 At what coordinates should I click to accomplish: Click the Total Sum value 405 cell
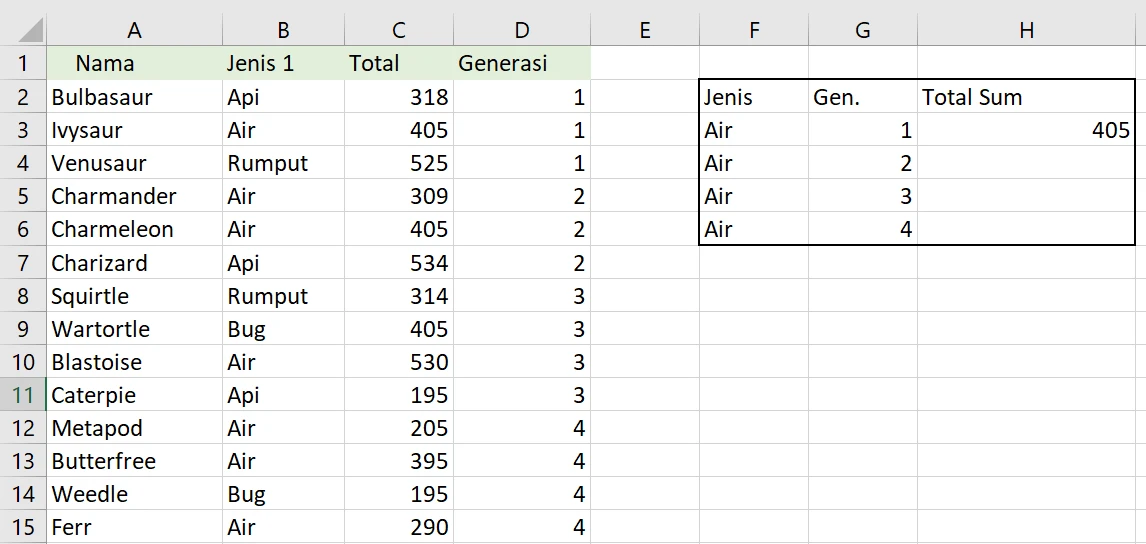point(1027,130)
